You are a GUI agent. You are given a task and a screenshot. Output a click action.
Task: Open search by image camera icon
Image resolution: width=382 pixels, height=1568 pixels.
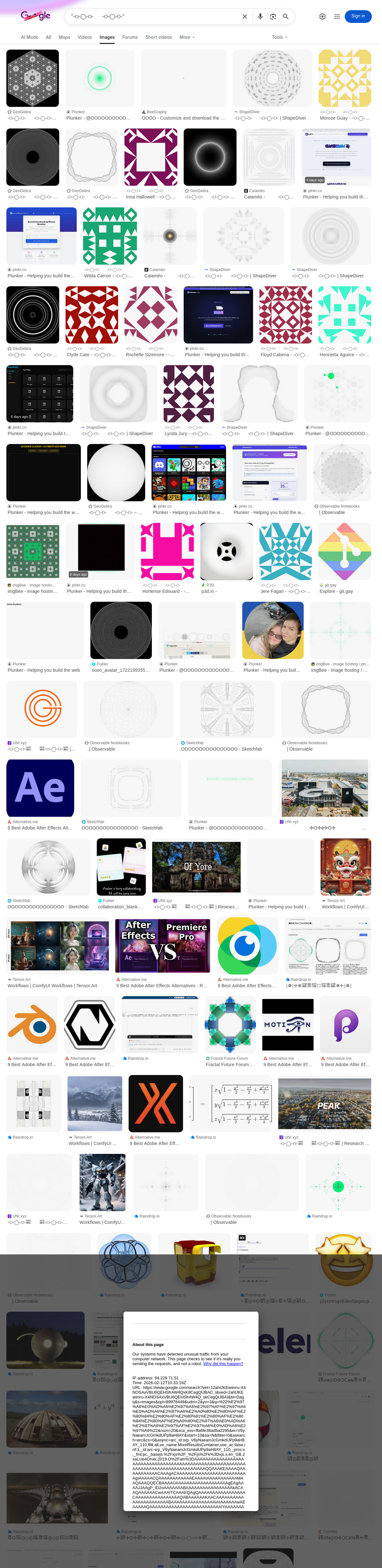[273, 17]
